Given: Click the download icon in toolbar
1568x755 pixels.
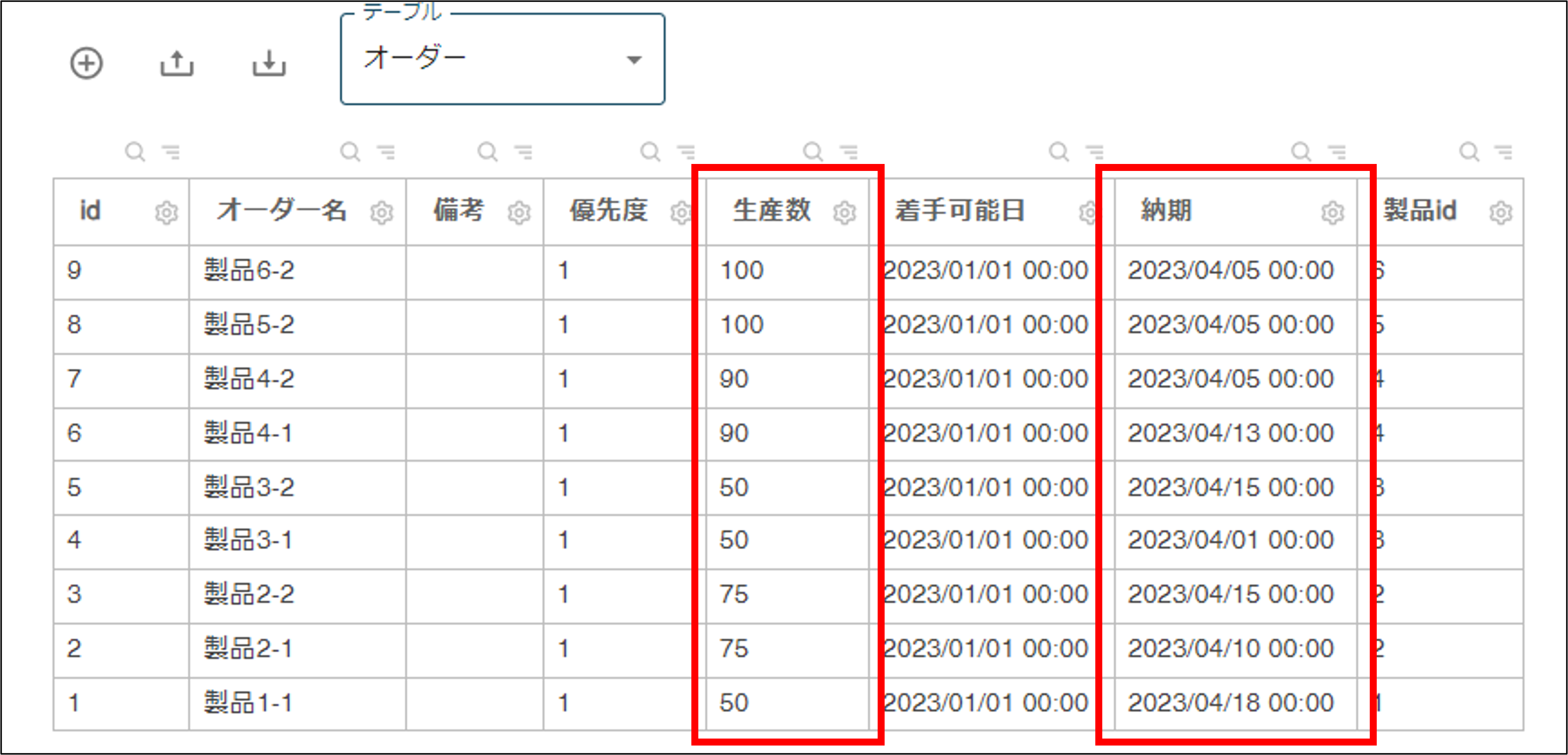Looking at the screenshot, I should (x=269, y=63).
